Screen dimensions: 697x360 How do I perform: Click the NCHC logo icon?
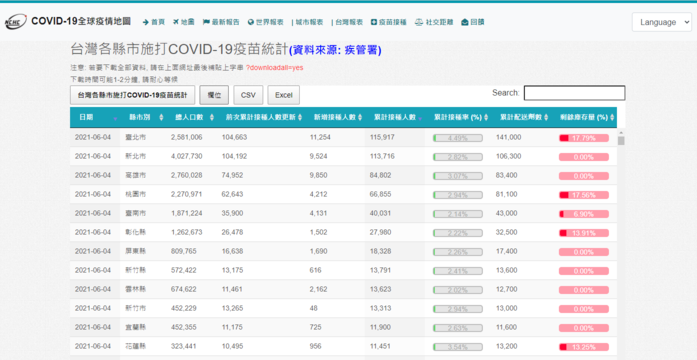pos(16,22)
